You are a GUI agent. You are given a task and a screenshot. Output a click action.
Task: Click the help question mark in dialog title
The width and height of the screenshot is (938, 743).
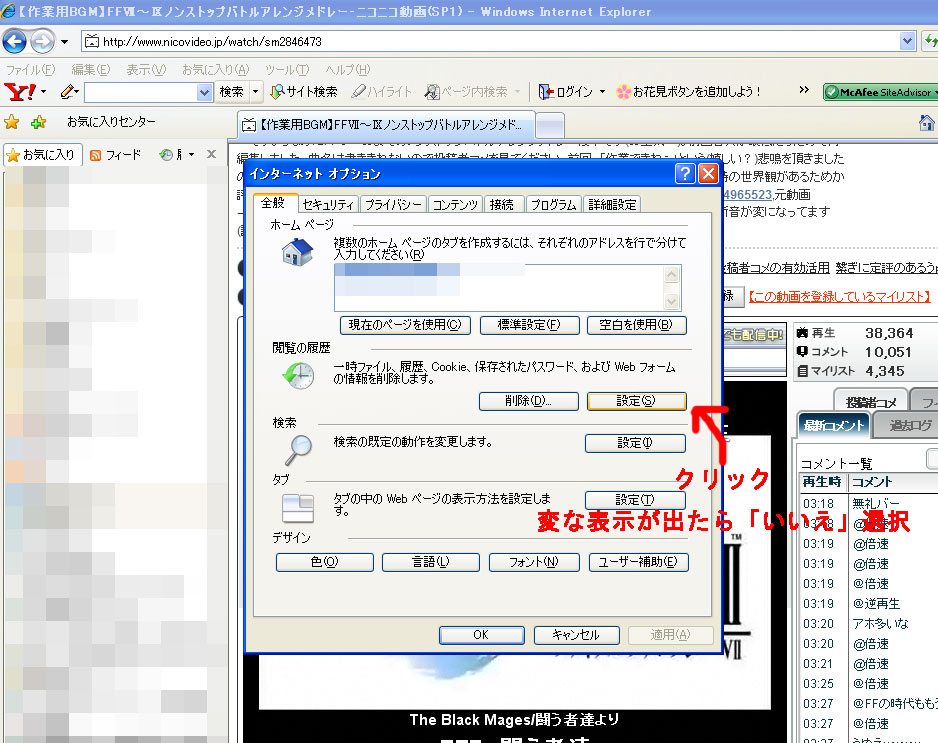[x=685, y=173]
